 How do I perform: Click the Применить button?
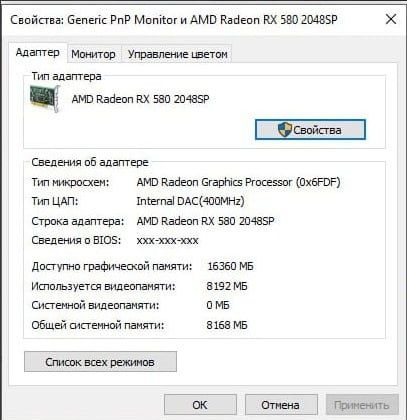point(362,405)
